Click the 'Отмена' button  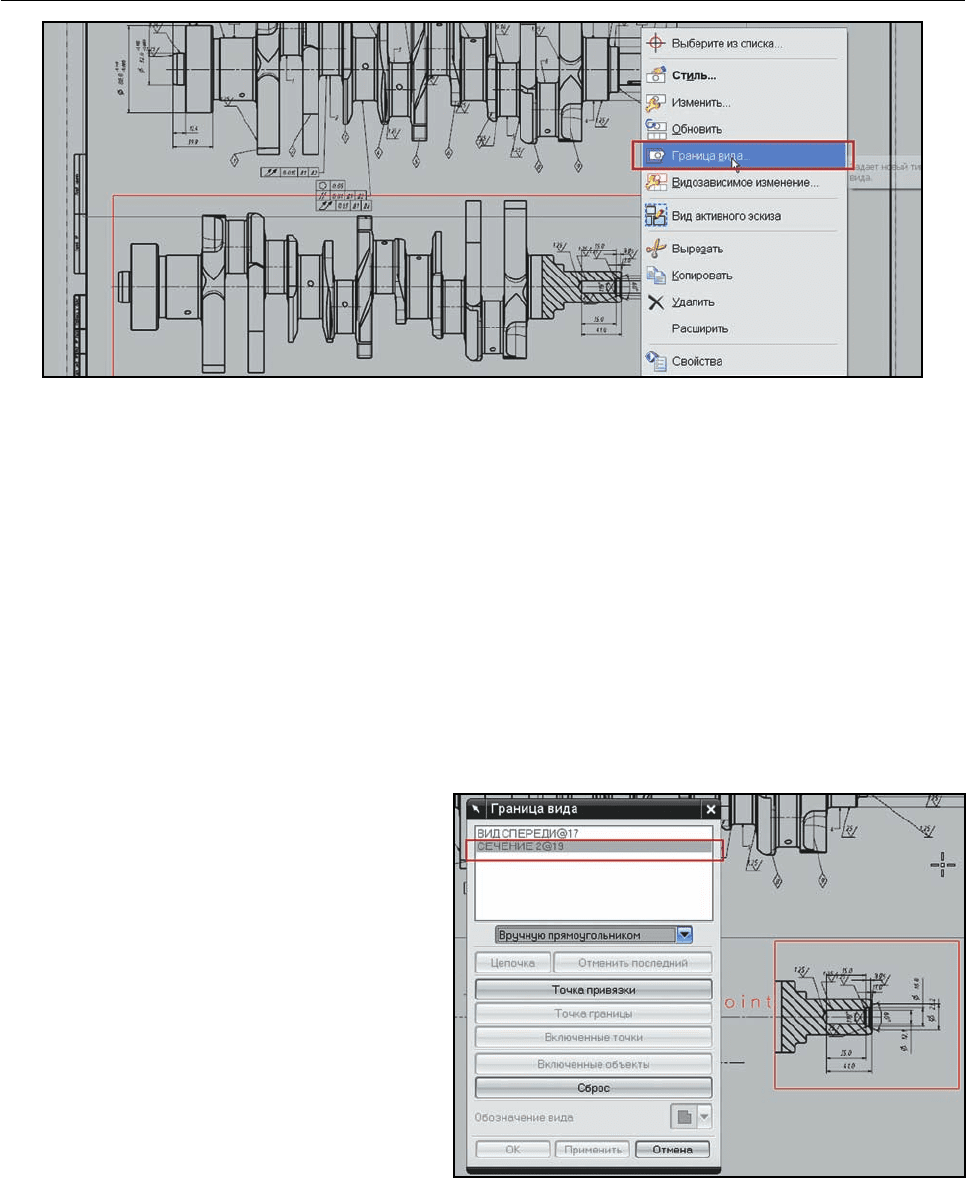coord(672,1149)
